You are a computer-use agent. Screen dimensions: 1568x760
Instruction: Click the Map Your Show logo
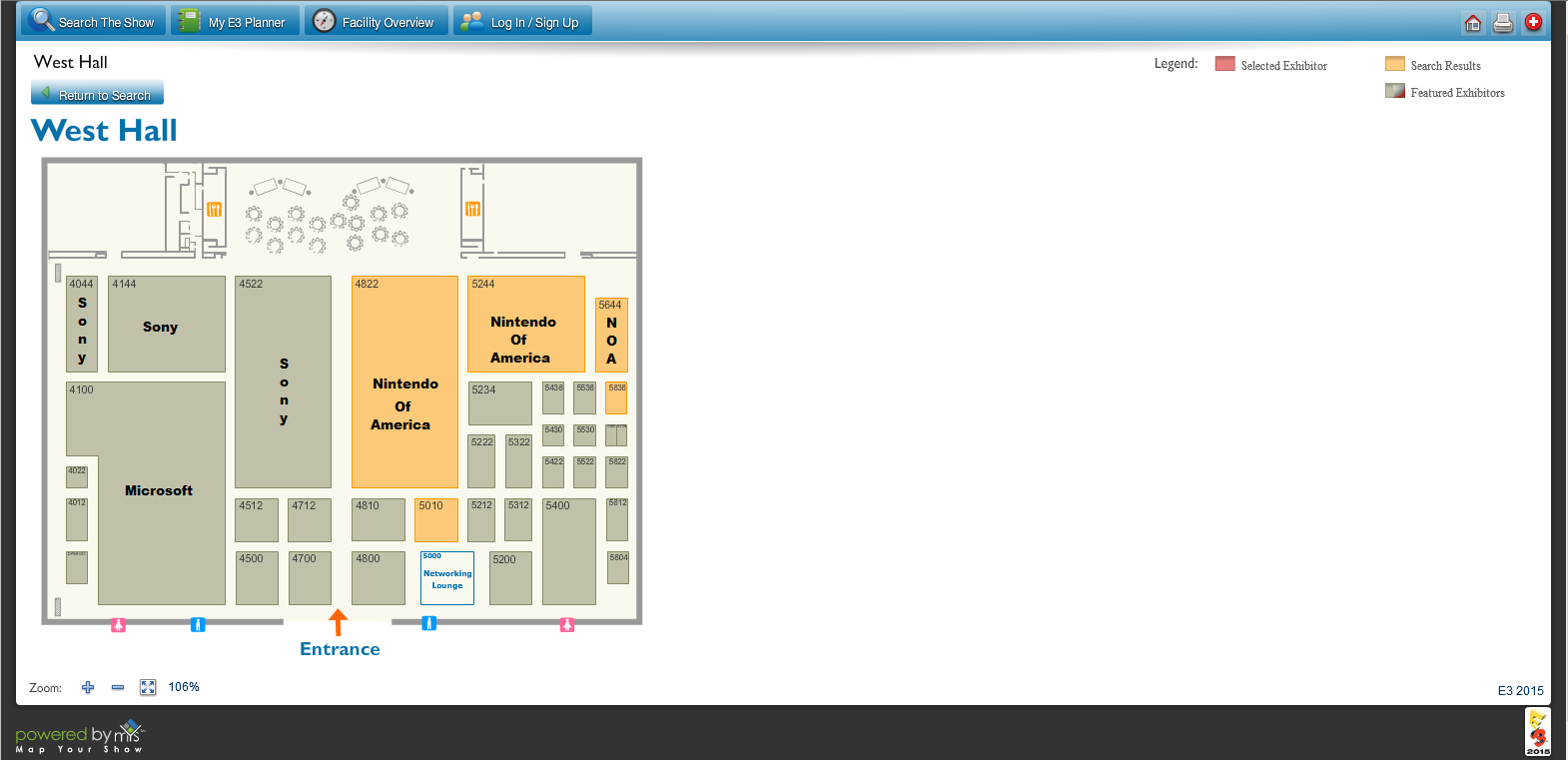tap(80, 737)
